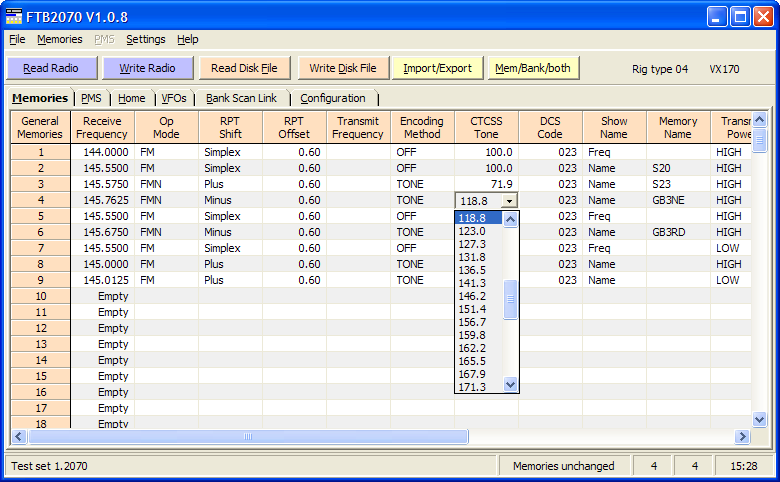Screen dimensions: 780x482
Task: Click the Read Radio button
Action: 52,68
